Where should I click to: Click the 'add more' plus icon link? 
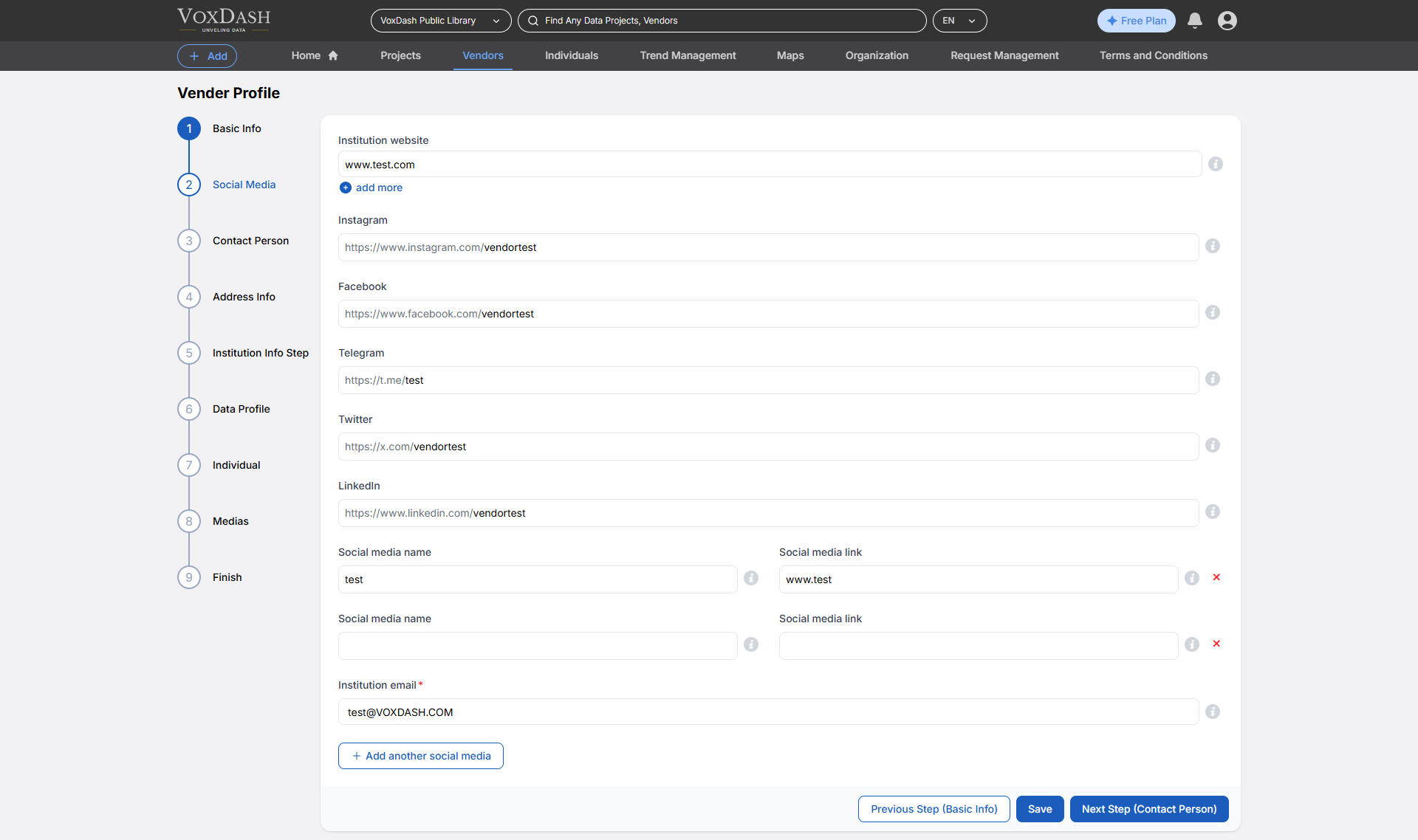click(346, 187)
